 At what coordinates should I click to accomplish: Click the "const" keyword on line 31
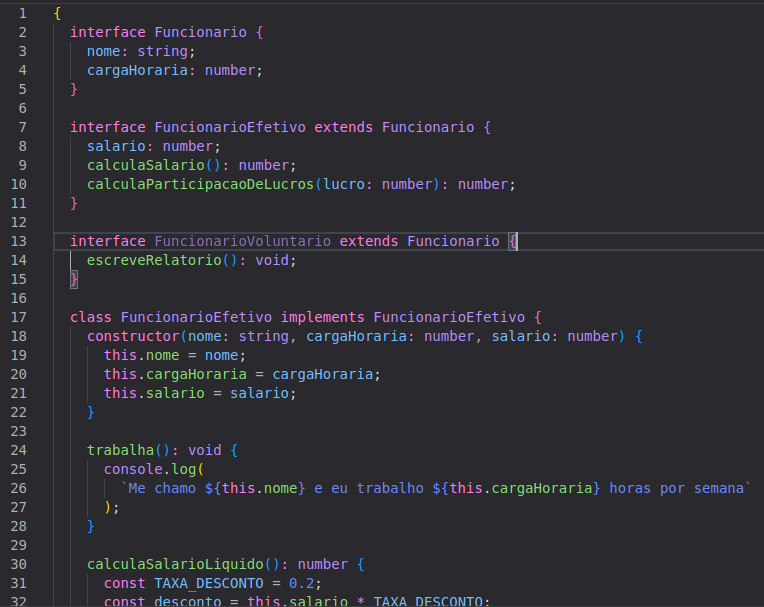(x=124, y=583)
